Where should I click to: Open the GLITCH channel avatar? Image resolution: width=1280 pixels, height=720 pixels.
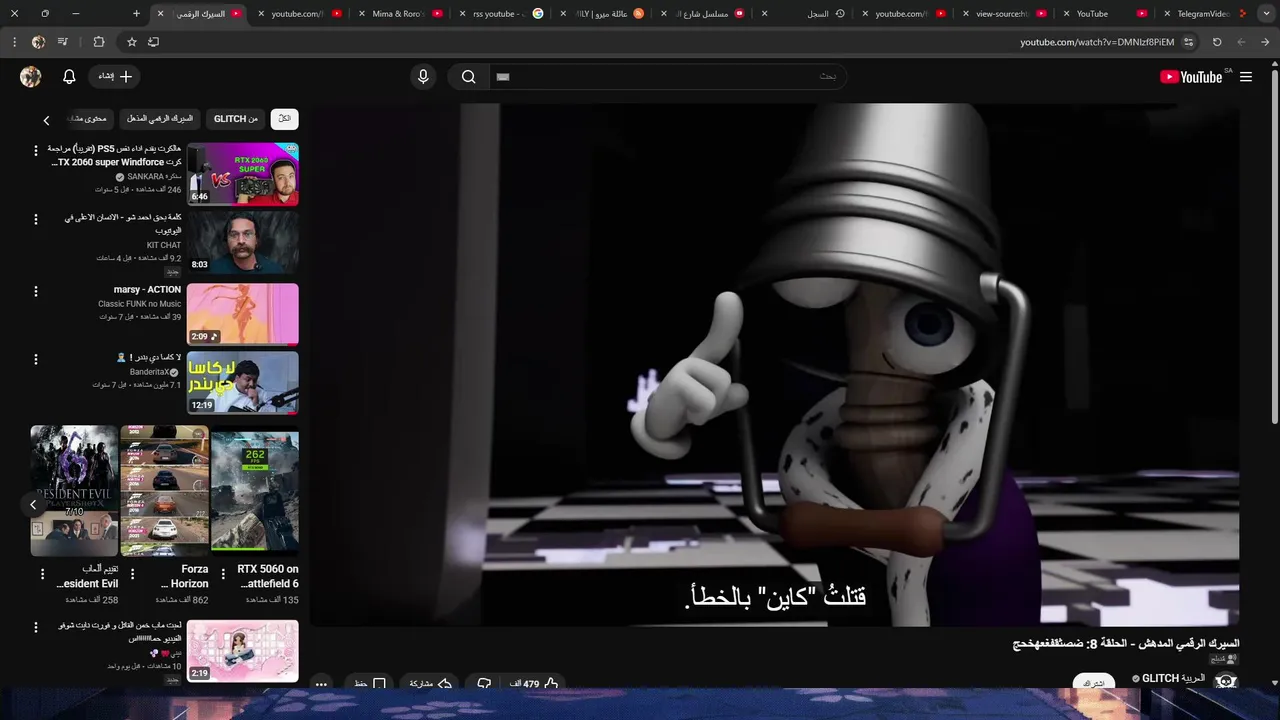coord(1226,681)
